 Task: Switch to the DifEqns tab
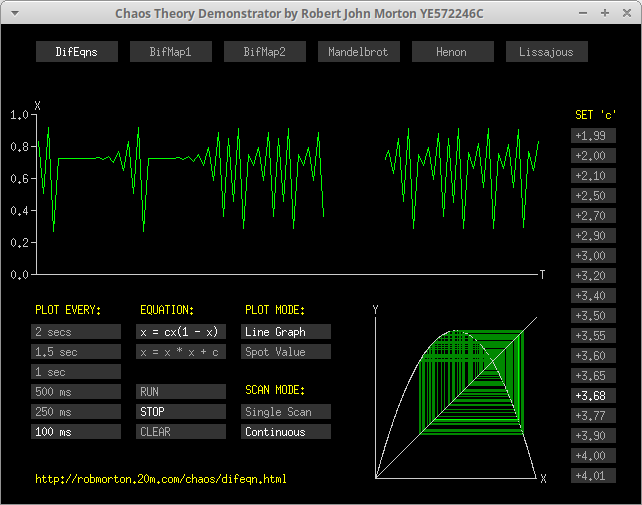[77, 52]
